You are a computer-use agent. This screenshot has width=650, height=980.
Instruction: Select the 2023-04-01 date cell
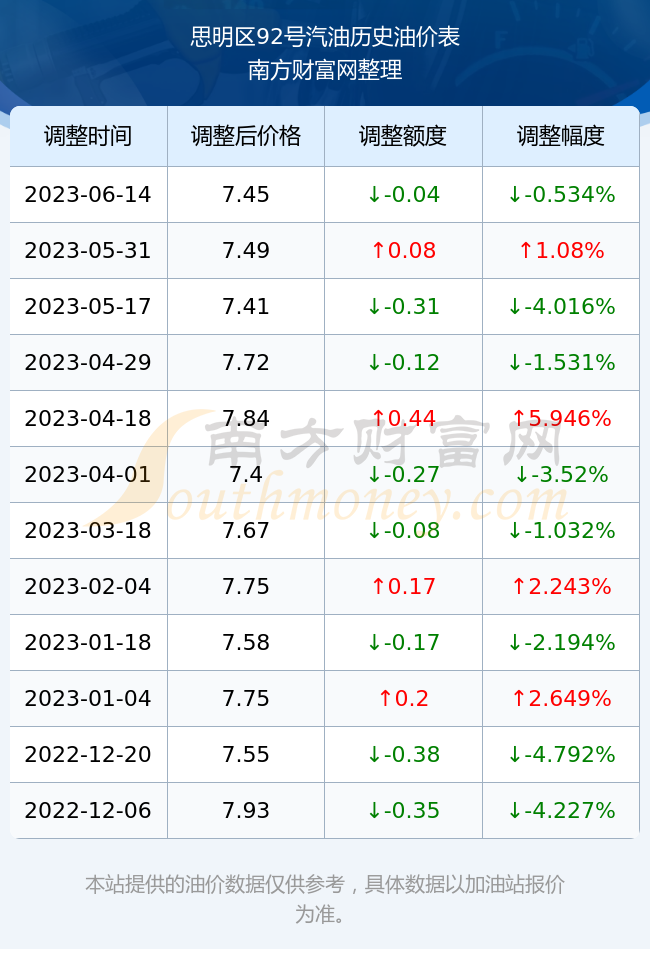[x=88, y=474]
